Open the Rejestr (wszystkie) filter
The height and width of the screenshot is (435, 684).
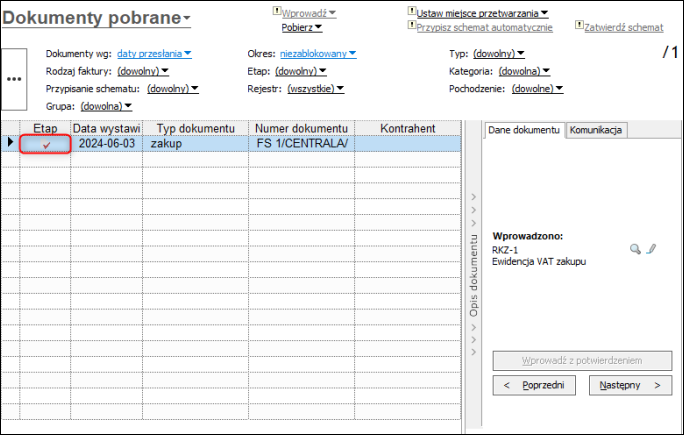coord(316,89)
